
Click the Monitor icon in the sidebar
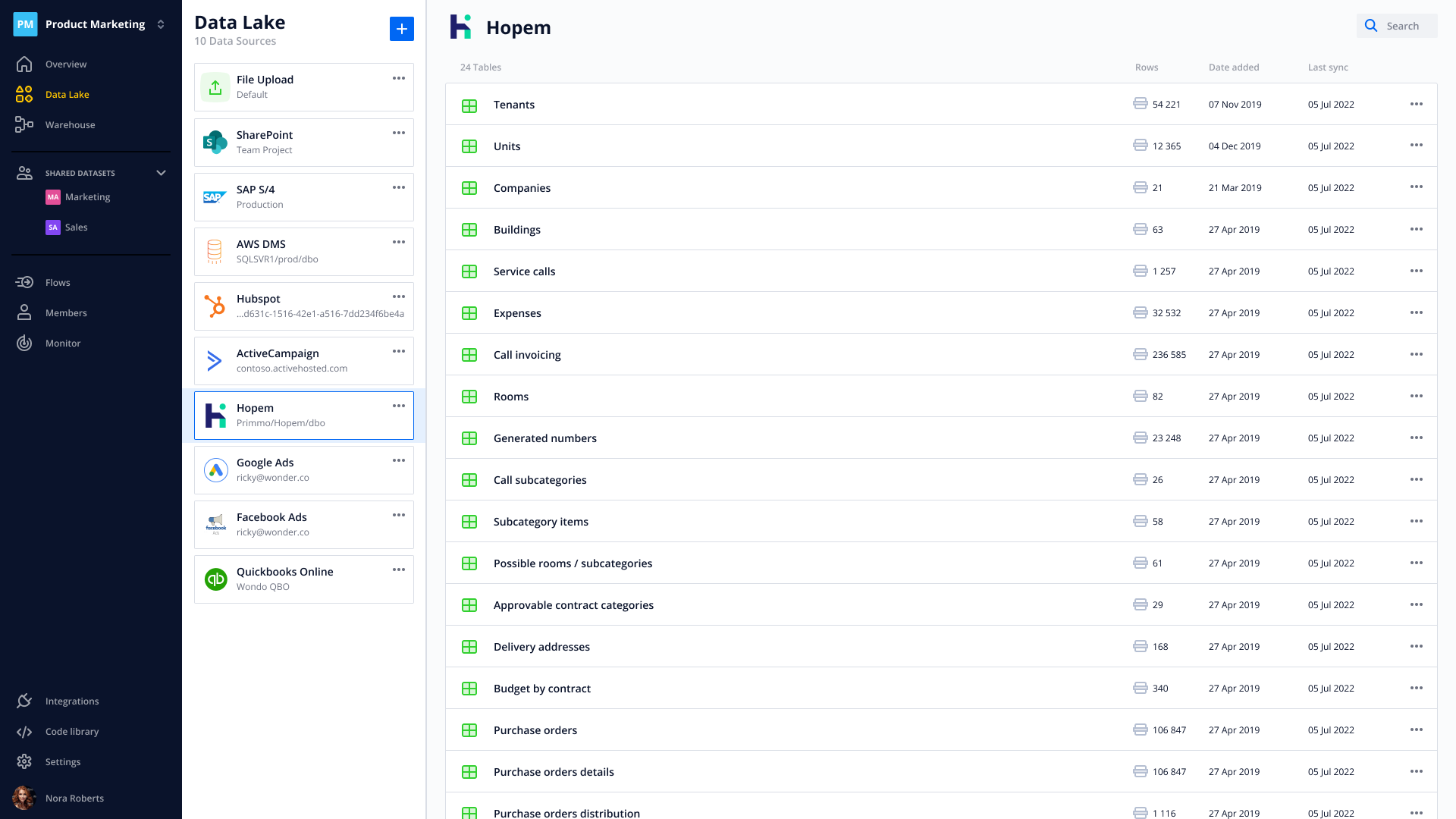pyautogui.click(x=24, y=343)
